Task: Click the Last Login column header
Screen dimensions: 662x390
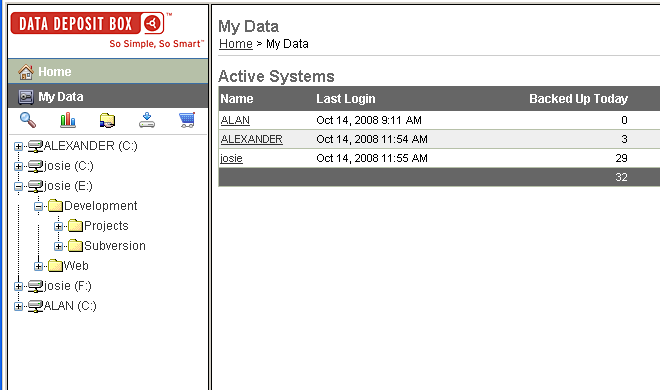Action: tap(346, 99)
